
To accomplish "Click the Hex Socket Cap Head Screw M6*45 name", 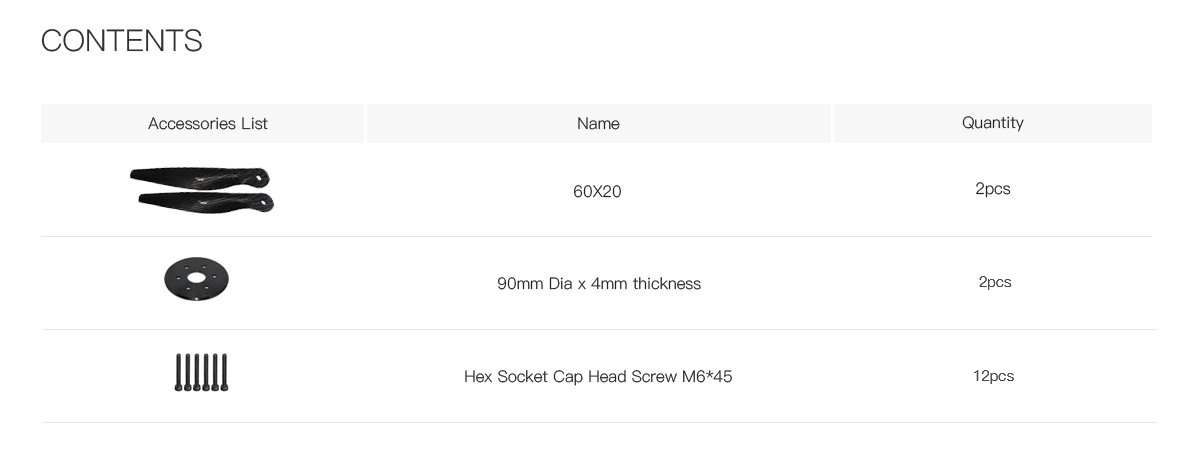I will [x=598, y=377].
